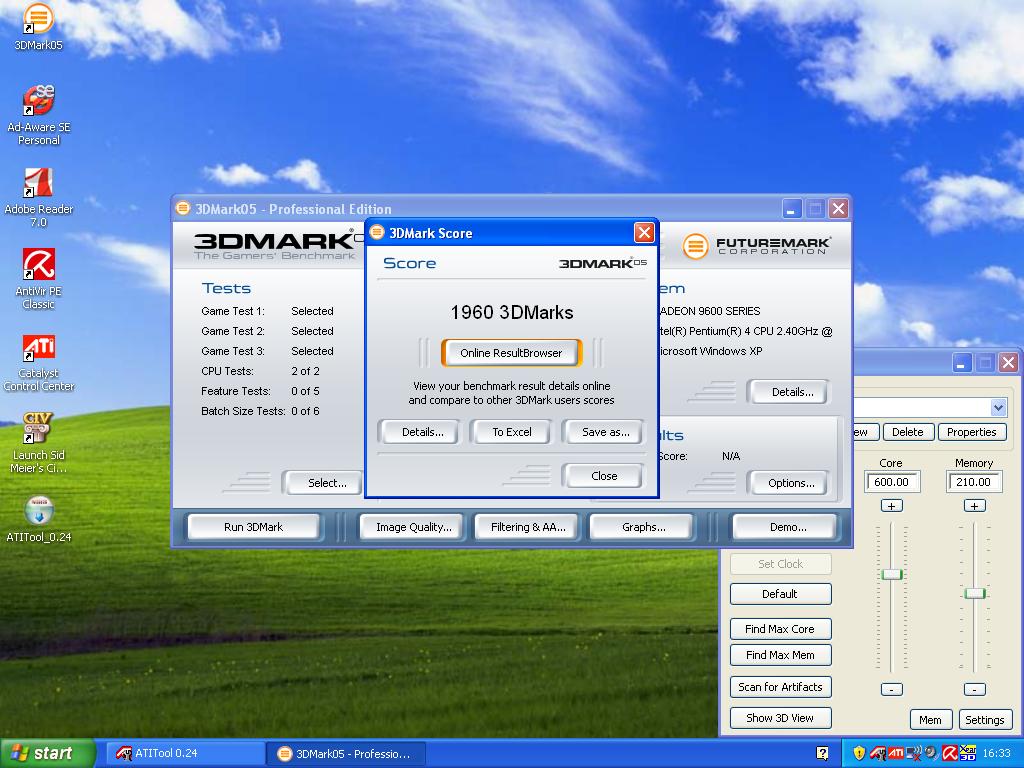This screenshot has height=768, width=1024.
Task: Switch to 3DMark05 taskbar entry
Action: 346,754
